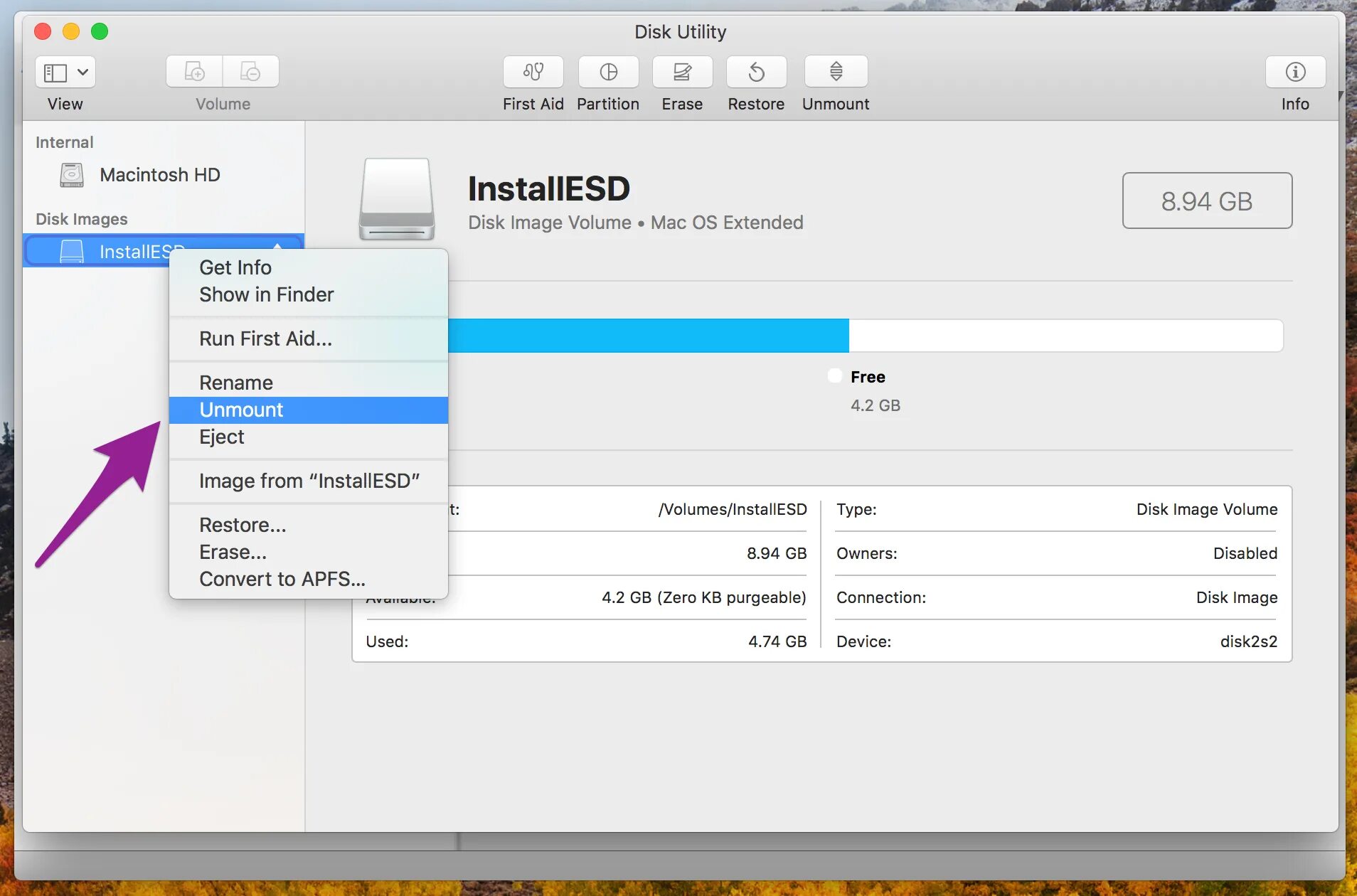Choose Eject from the context menu
The height and width of the screenshot is (896, 1357).
309,437
